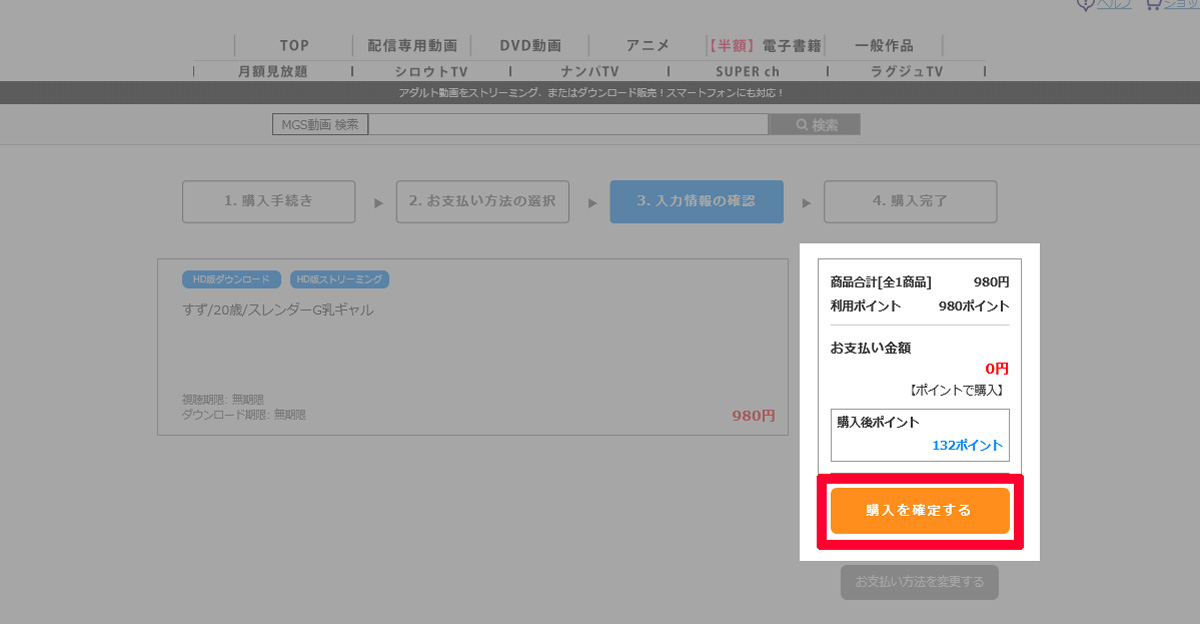1200x624 pixels.
Task: Click the HD版ダウンロード badge
Action: pos(232,280)
